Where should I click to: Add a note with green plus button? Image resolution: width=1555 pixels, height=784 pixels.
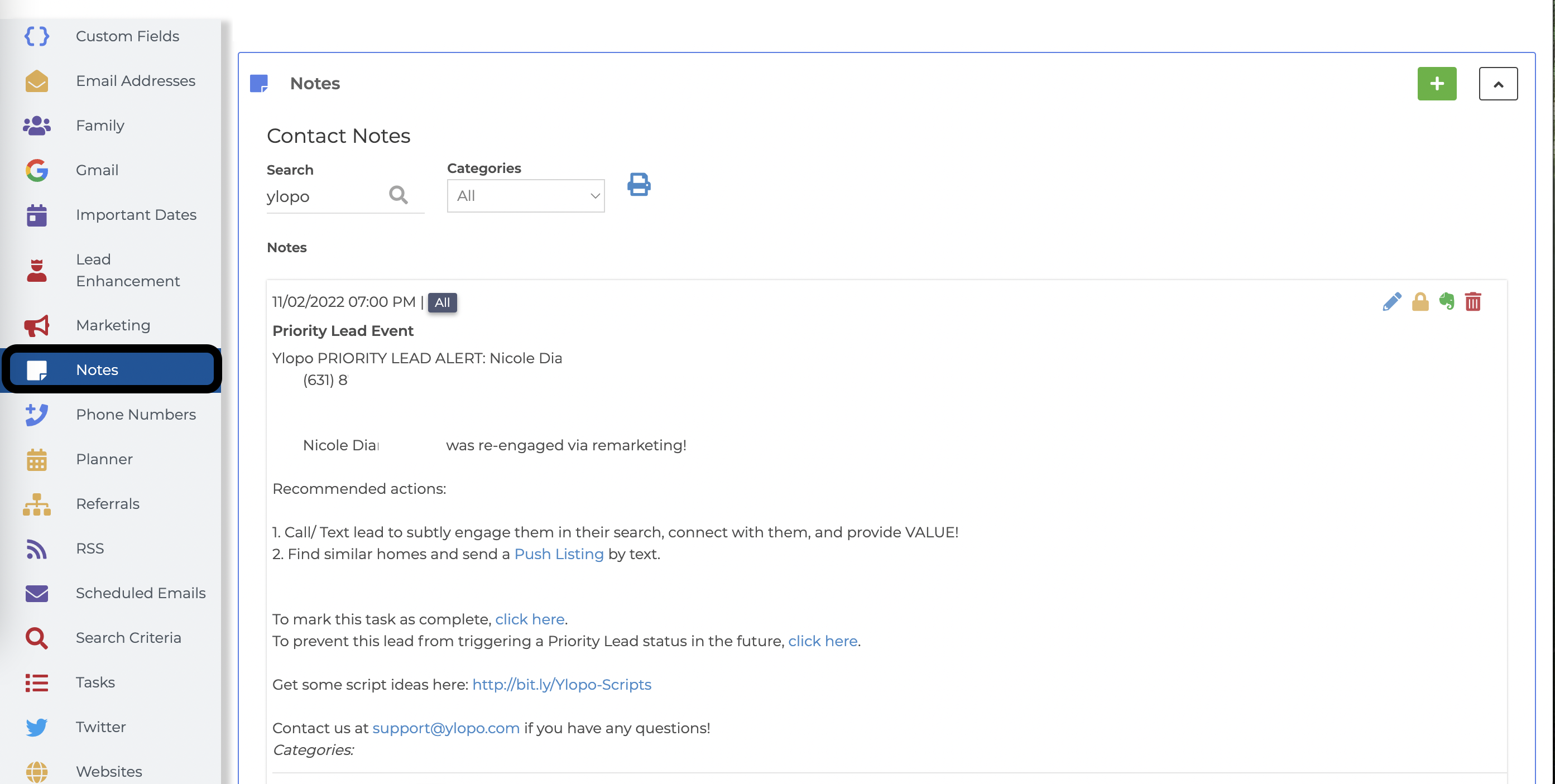(1437, 83)
